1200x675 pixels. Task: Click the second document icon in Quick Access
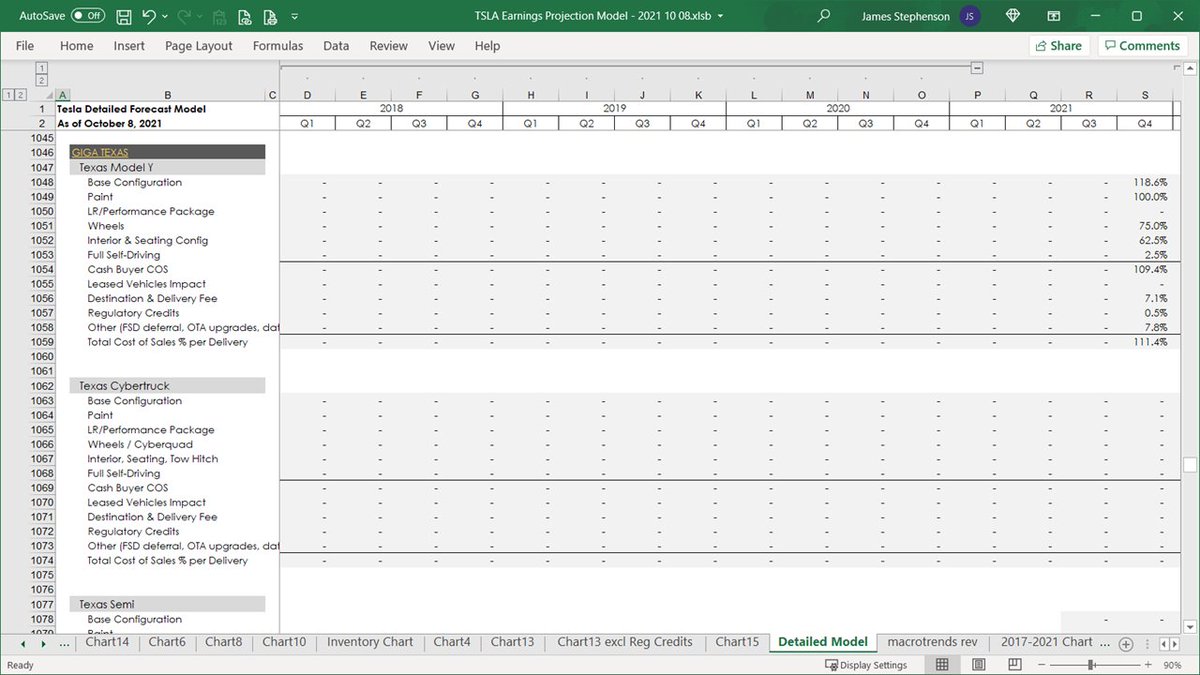coord(269,16)
